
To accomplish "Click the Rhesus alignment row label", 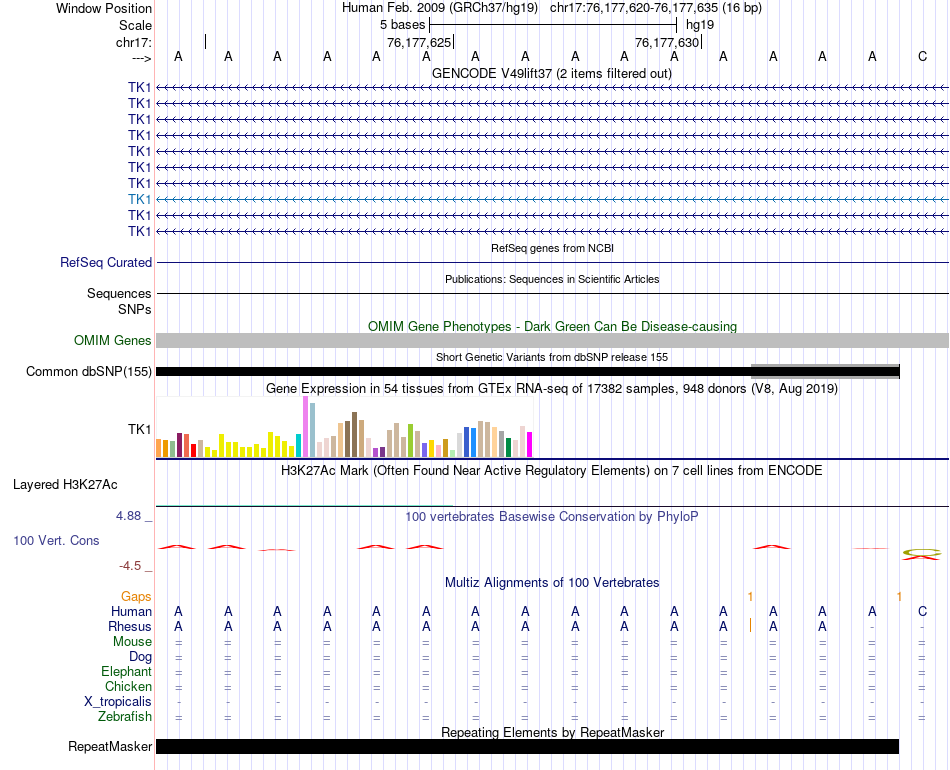I will coord(130,626).
